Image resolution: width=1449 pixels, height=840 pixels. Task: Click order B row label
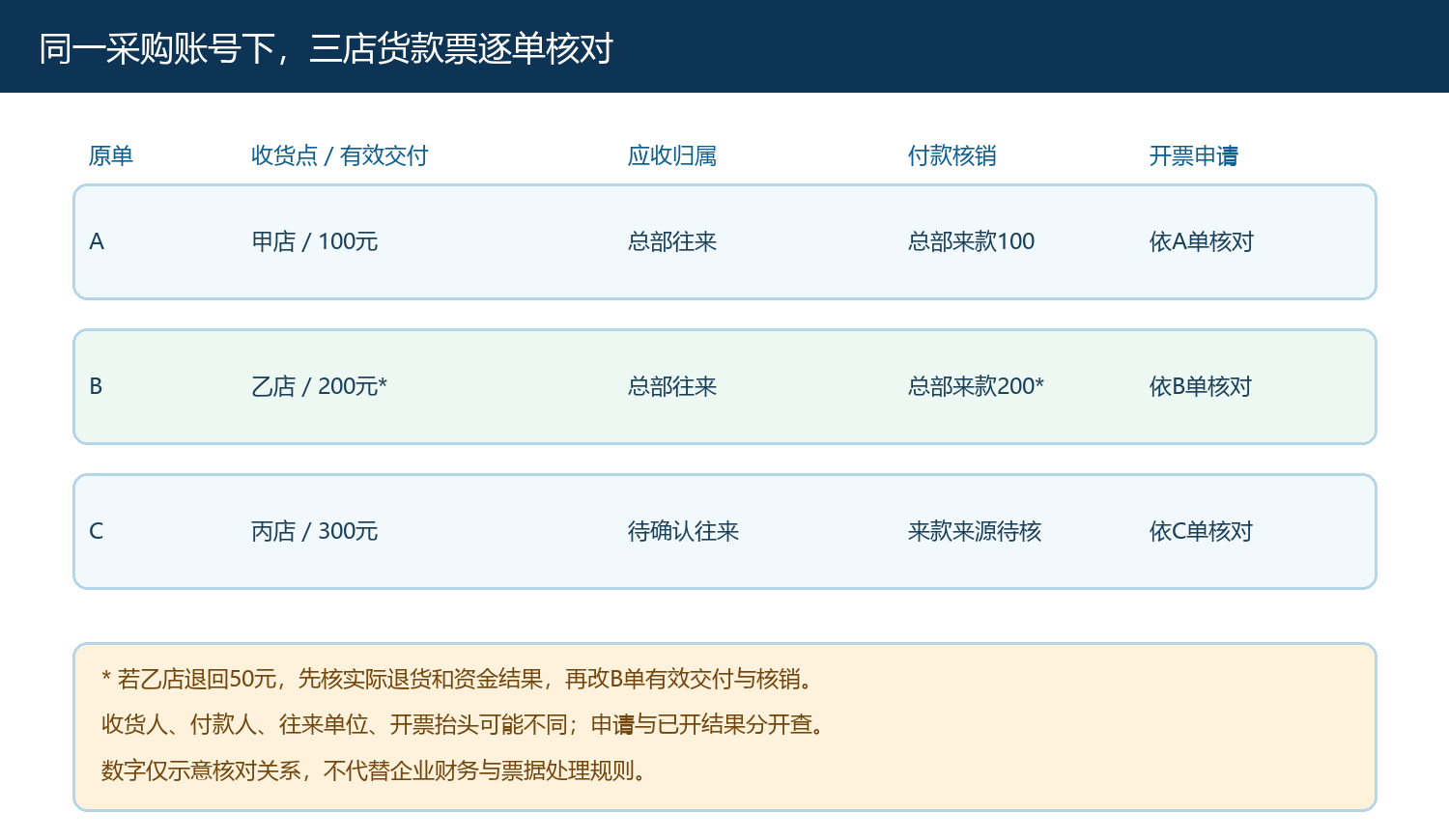point(96,386)
